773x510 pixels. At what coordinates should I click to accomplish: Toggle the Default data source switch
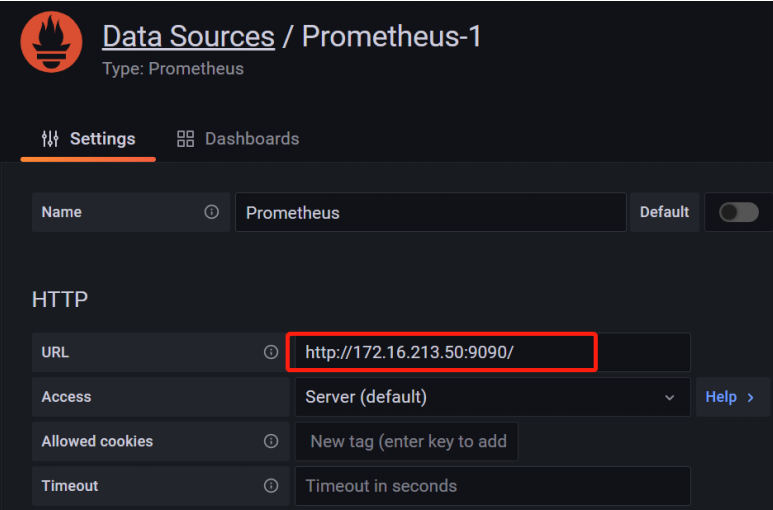tap(738, 212)
